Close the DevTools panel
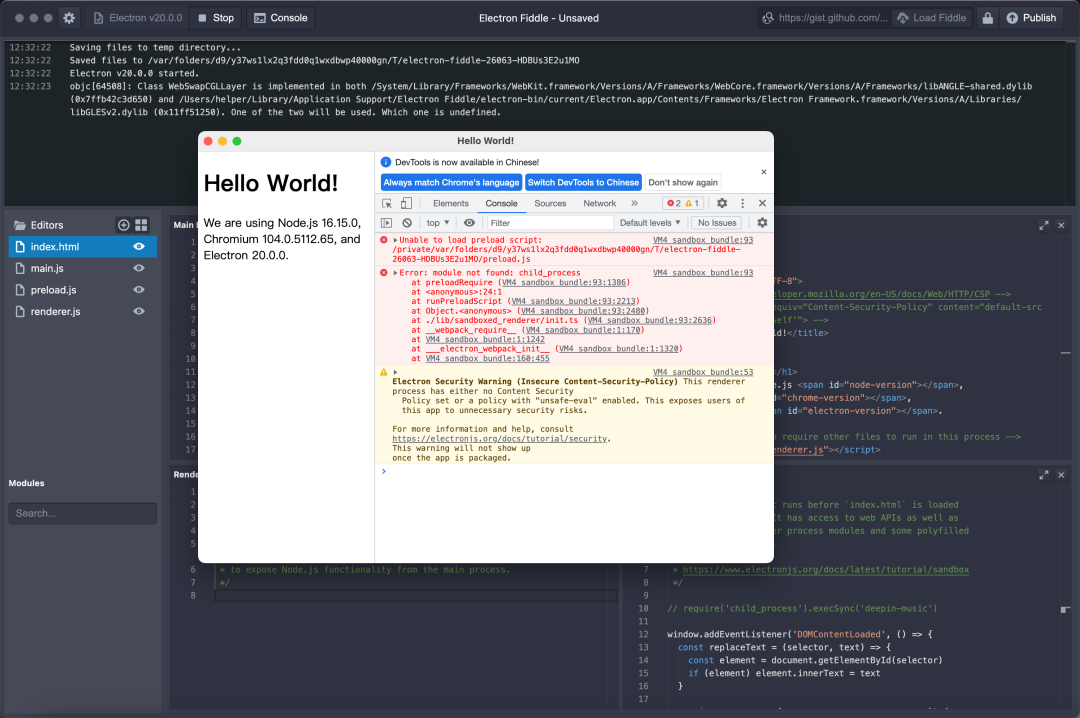Screen dimensions: 1080x718 point(762,203)
